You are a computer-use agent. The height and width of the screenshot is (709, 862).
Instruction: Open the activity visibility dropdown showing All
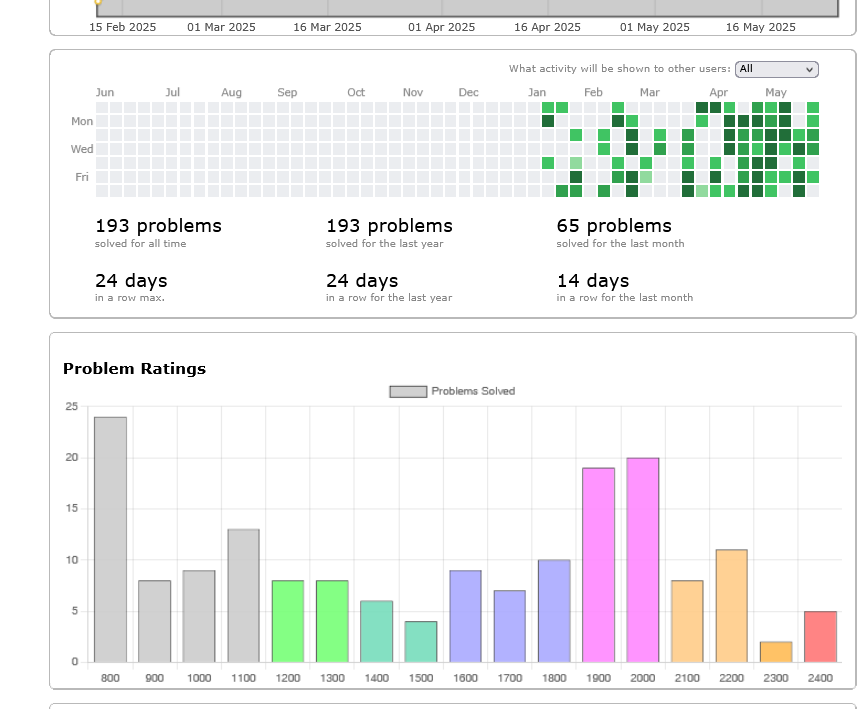click(x=776, y=69)
